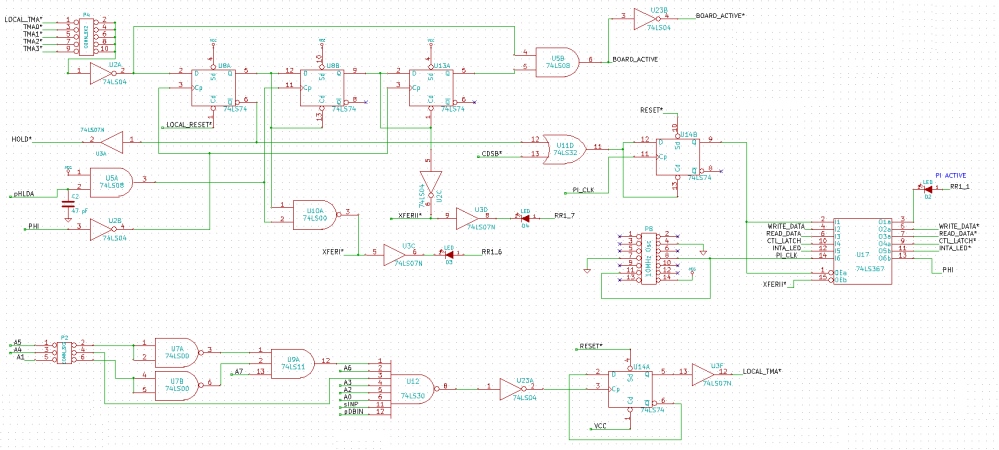
Task: Select the U23B inverter symbol
Action: [647, 20]
